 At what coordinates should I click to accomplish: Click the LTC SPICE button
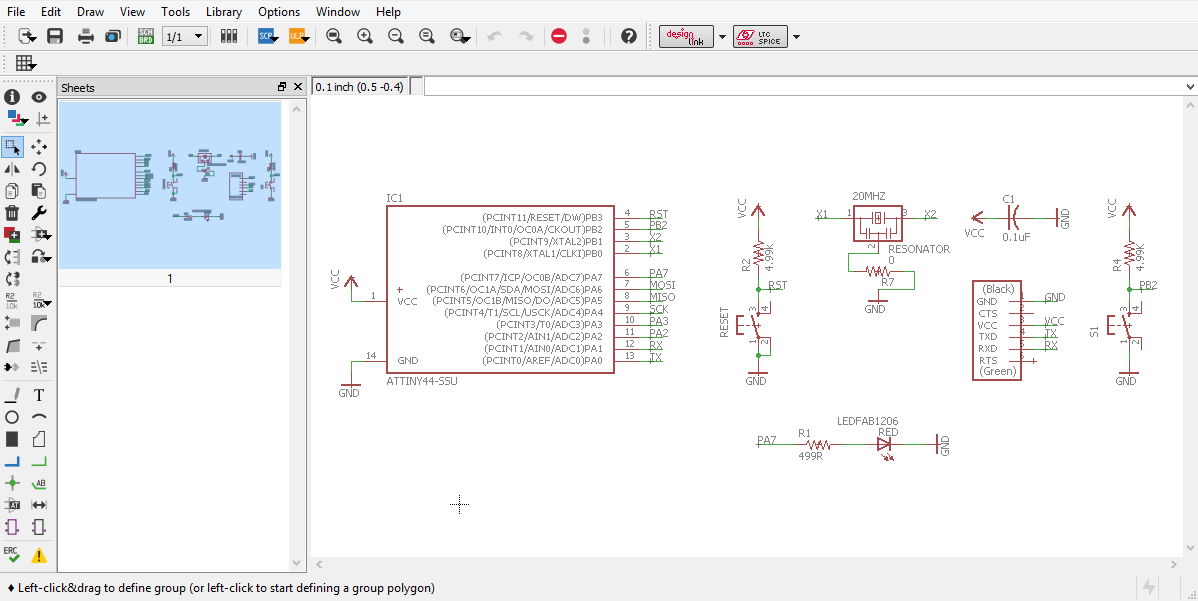click(x=760, y=37)
